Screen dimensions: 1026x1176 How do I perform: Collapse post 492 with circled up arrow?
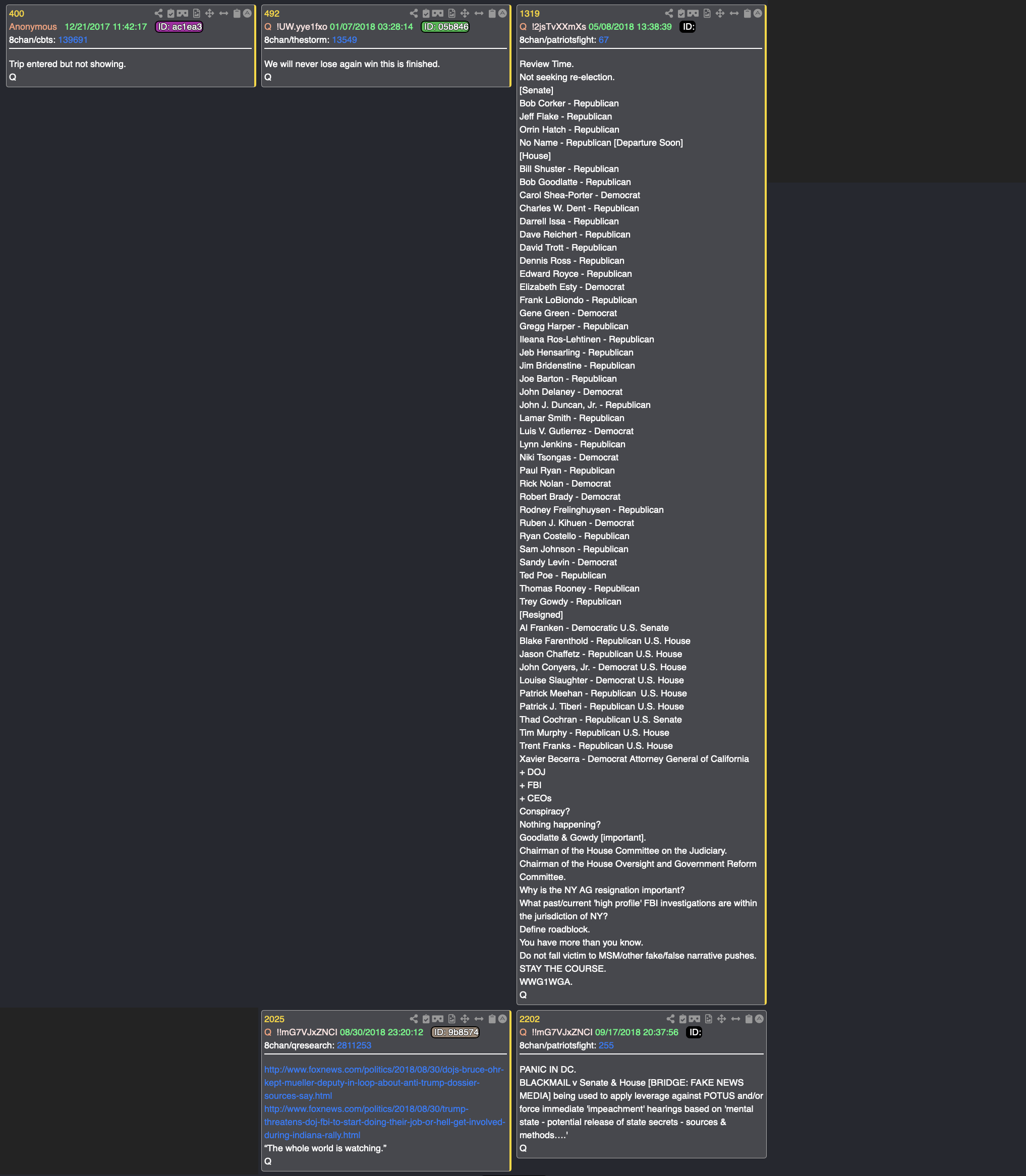pyautogui.click(x=503, y=13)
